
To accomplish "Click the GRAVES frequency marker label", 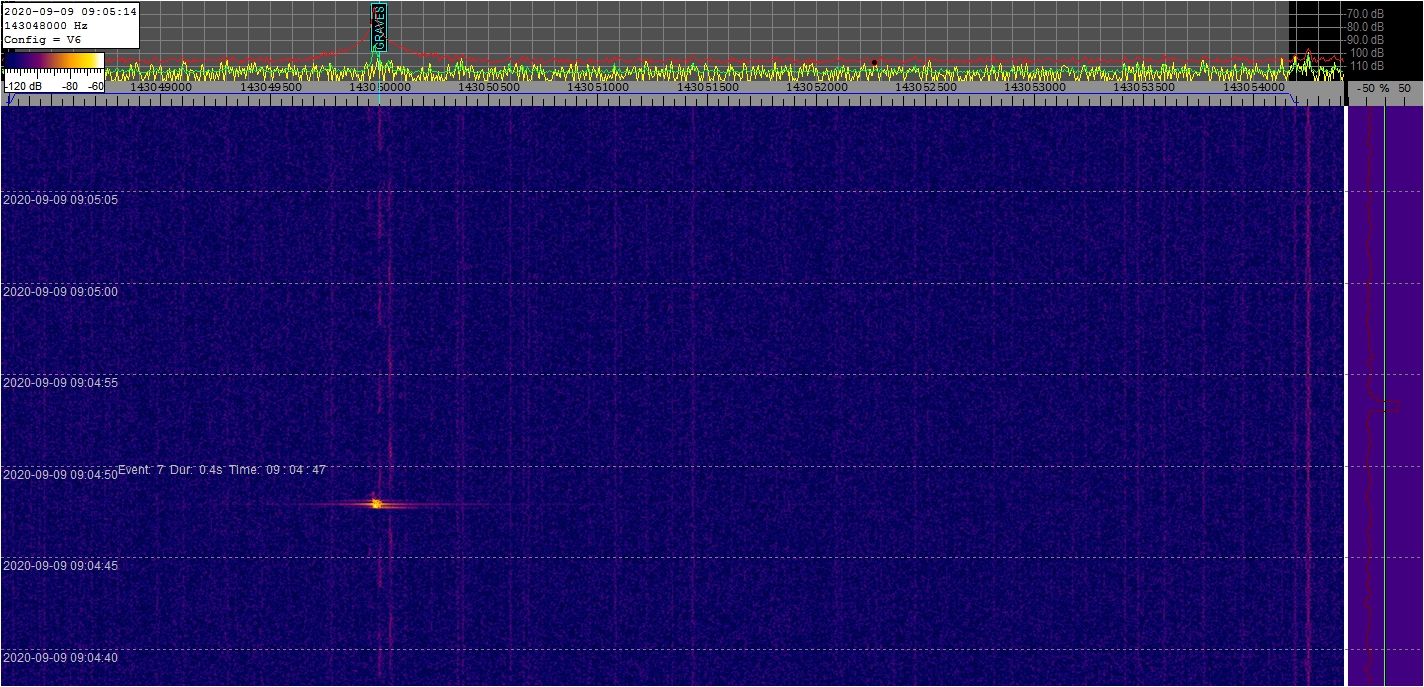I will coord(379,26).
